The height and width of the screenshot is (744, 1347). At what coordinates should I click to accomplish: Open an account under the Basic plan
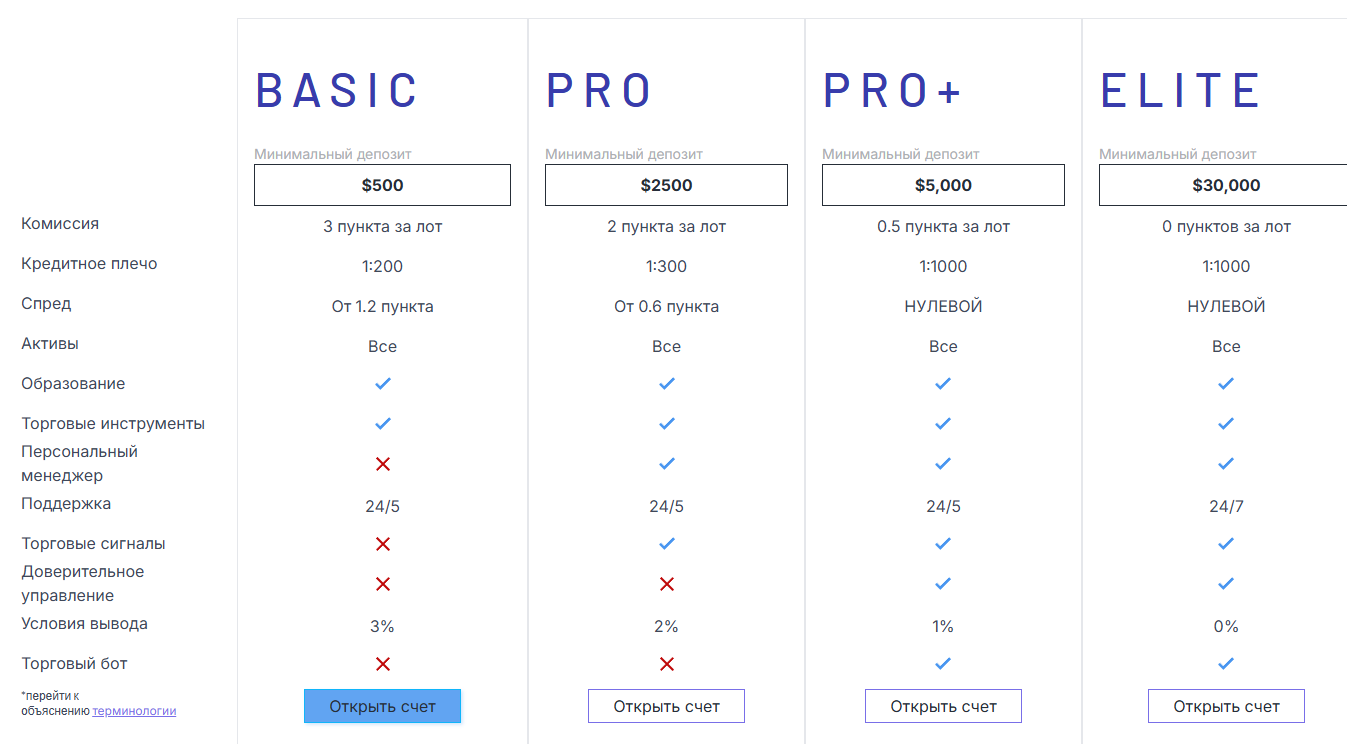[x=382, y=706]
